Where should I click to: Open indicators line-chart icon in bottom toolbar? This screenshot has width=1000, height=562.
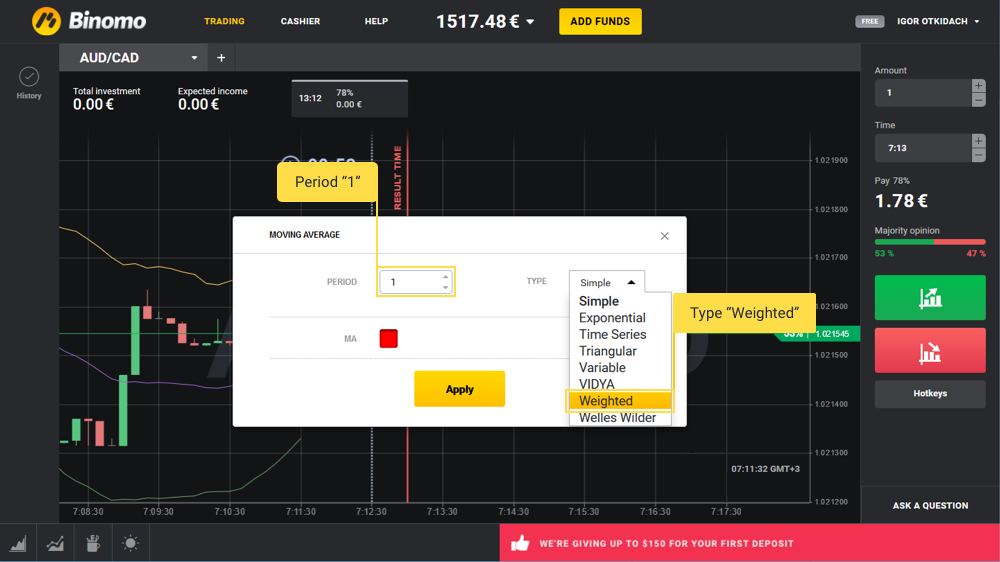click(55, 544)
